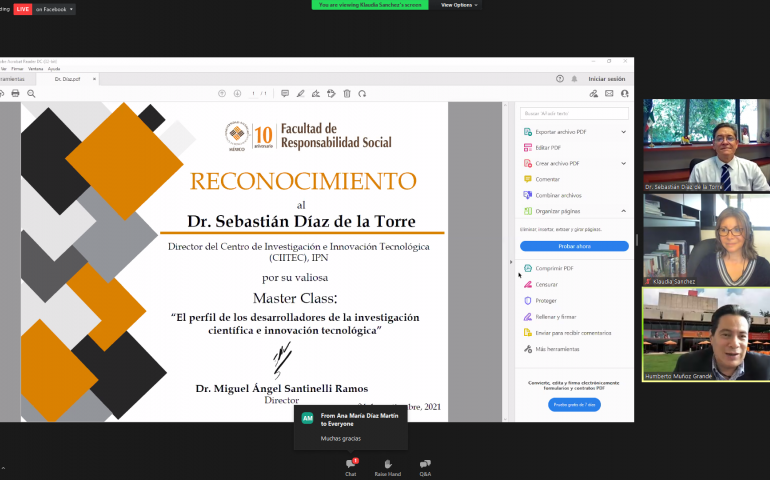Open Acrobat help question mark icon
Screen dimensions: 770x480
click(x=560, y=79)
